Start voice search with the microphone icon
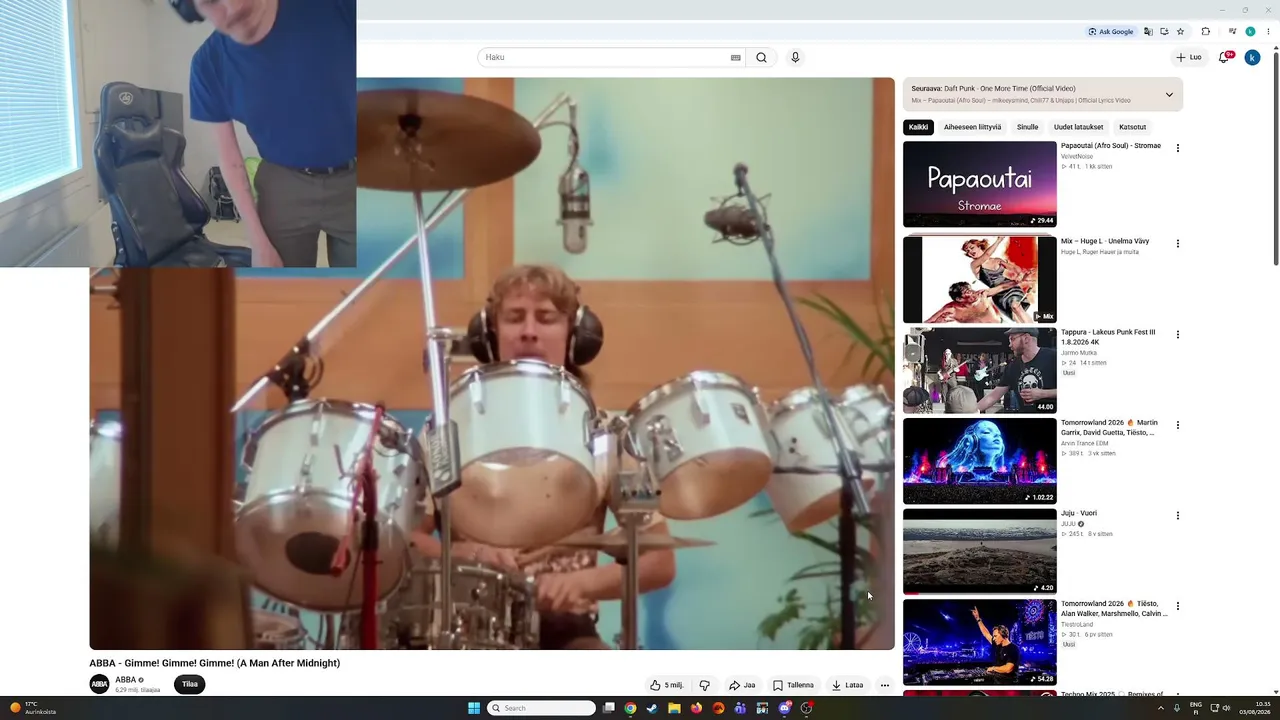 (795, 57)
